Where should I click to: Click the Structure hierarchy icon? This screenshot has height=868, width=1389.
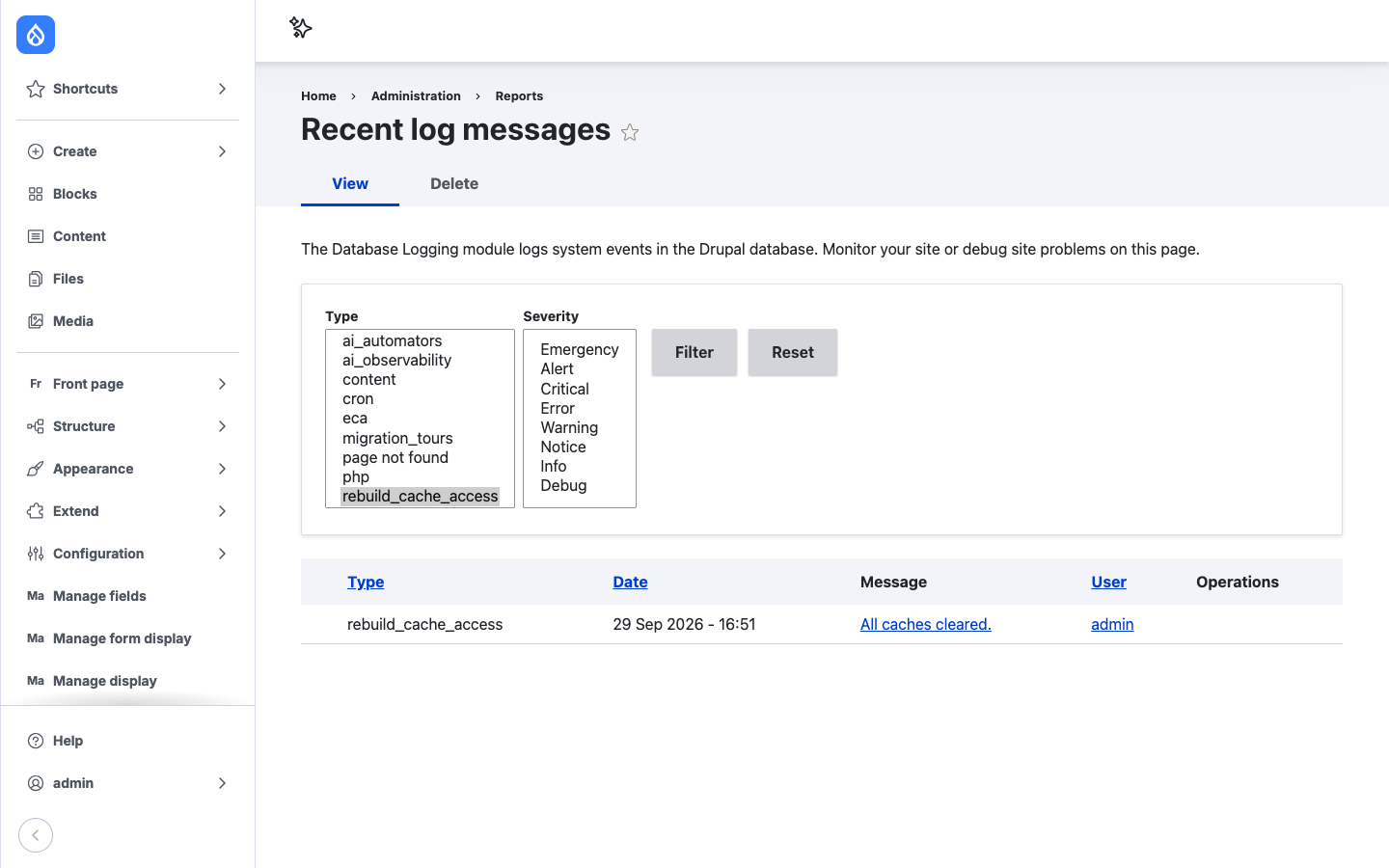(x=36, y=426)
